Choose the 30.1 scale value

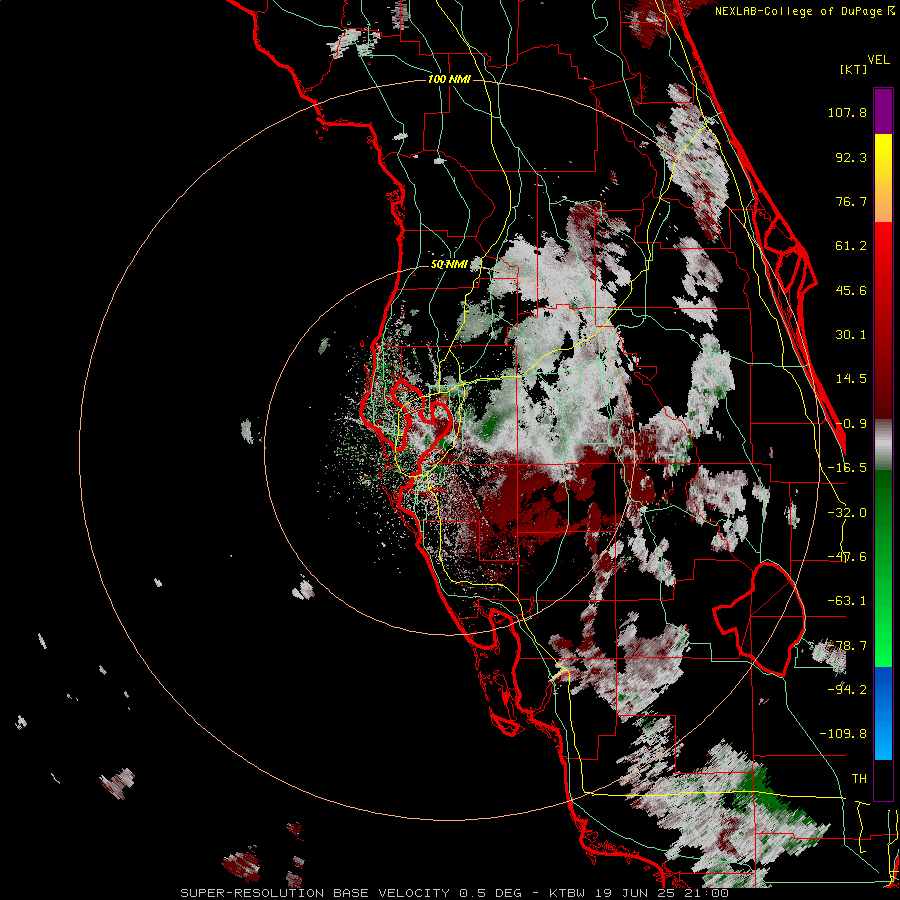click(x=851, y=335)
